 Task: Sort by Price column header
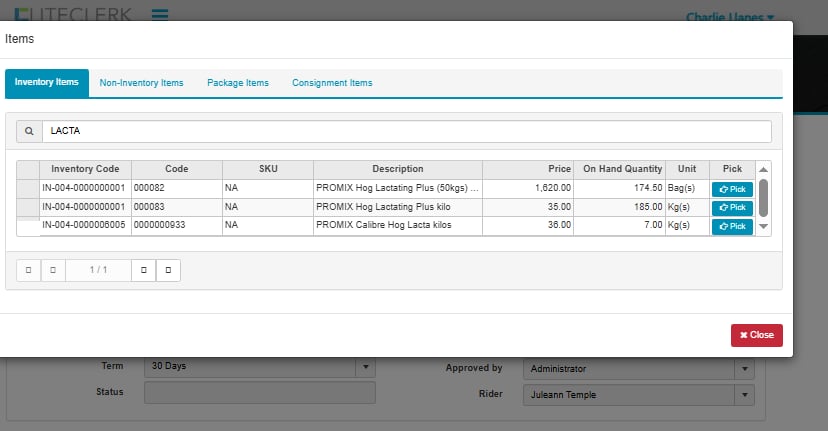click(x=528, y=169)
